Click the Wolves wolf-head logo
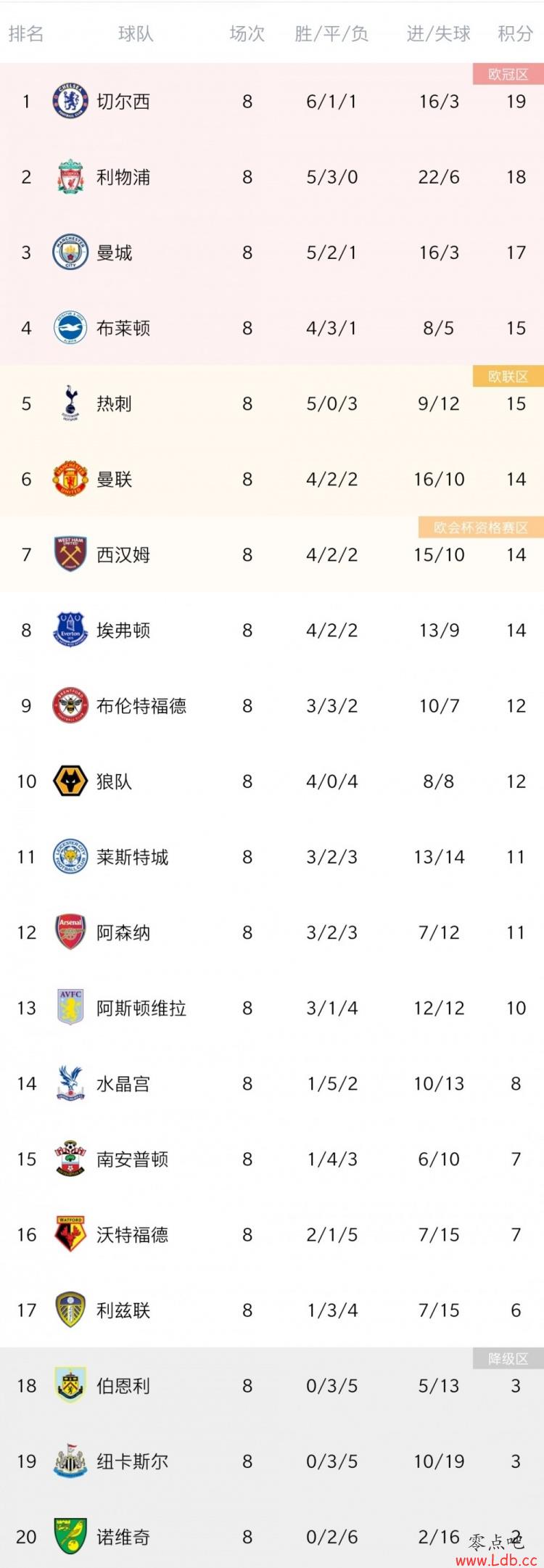Image resolution: width=544 pixels, height=1568 pixels. (70, 781)
